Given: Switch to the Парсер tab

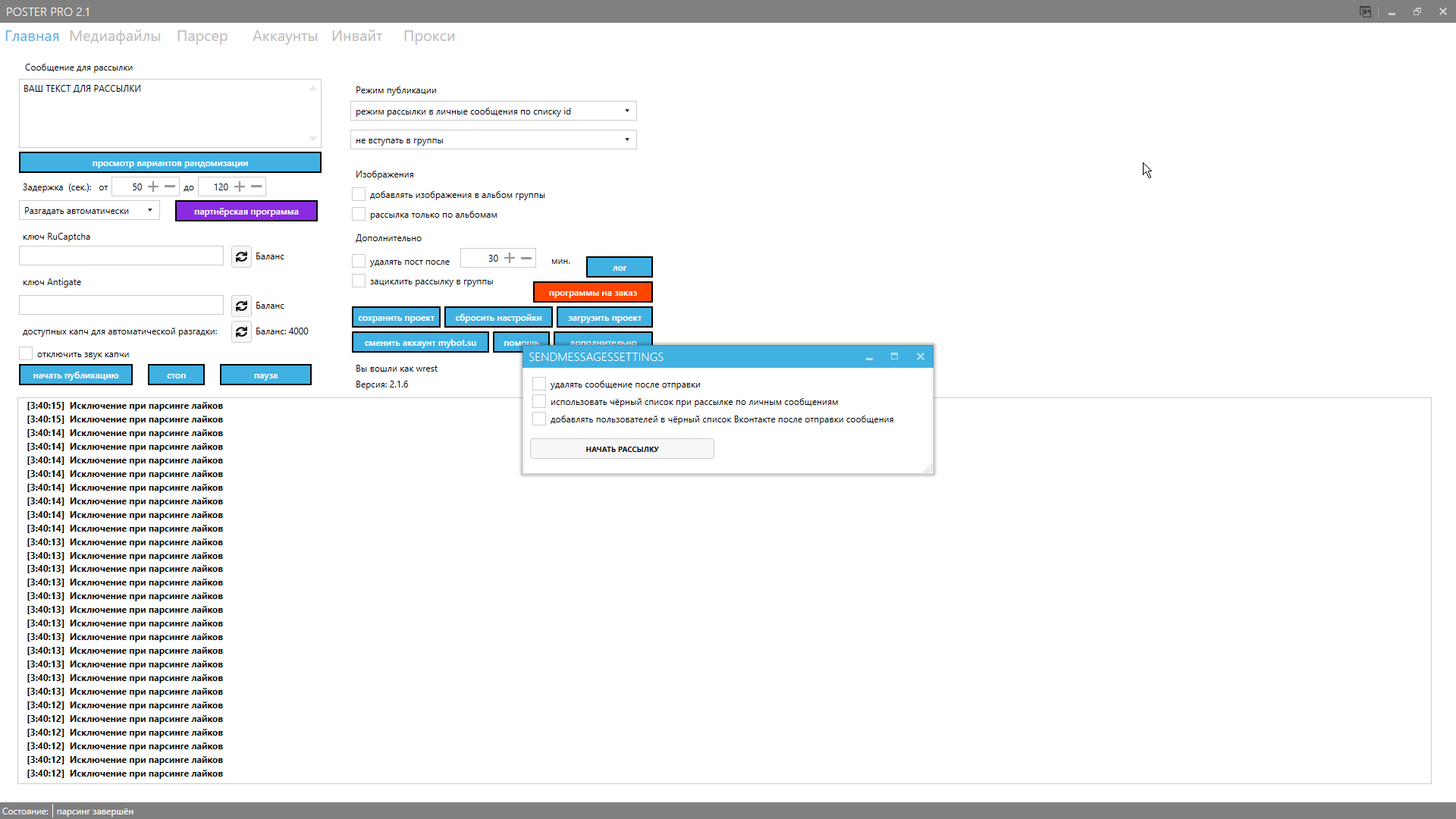Looking at the screenshot, I should click(202, 36).
